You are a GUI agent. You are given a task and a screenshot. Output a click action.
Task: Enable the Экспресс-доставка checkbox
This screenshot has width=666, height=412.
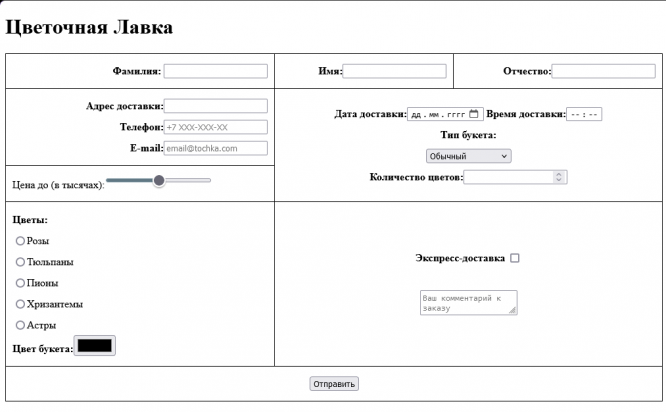pyautogui.click(x=514, y=258)
